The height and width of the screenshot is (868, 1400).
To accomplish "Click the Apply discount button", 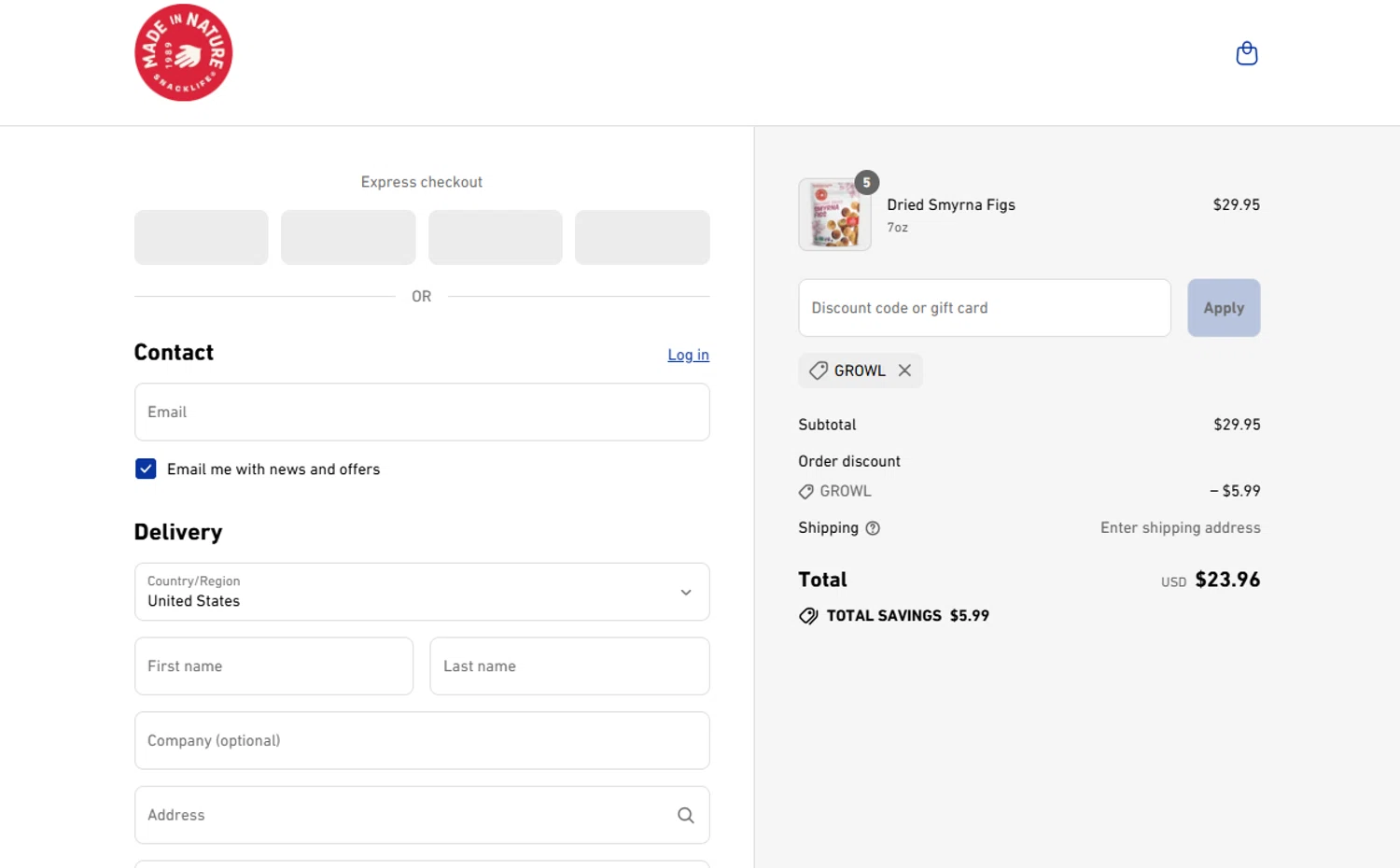I will [1224, 308].
